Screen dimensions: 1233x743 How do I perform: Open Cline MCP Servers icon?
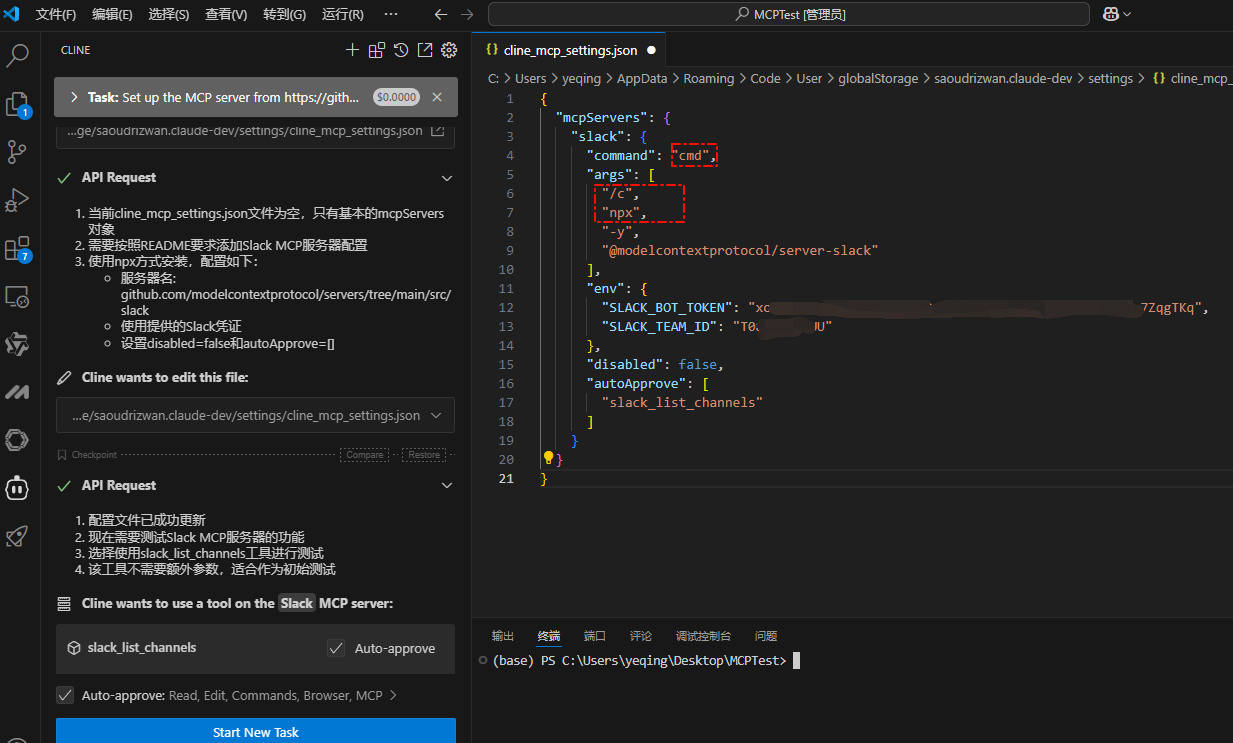pos(377,50)
